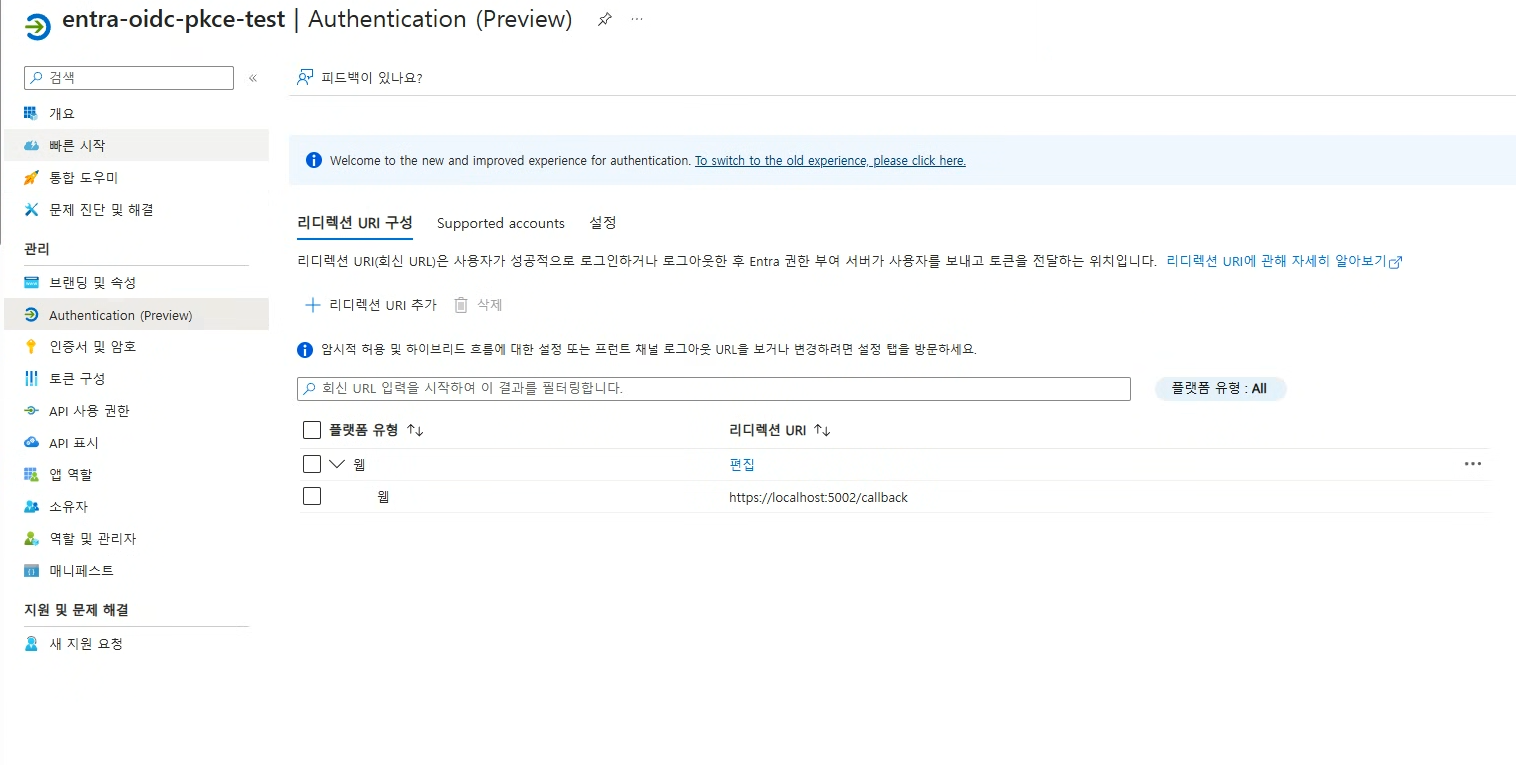Click the 소유자 people icon
1516x765 pixels.
pos(31,507)
